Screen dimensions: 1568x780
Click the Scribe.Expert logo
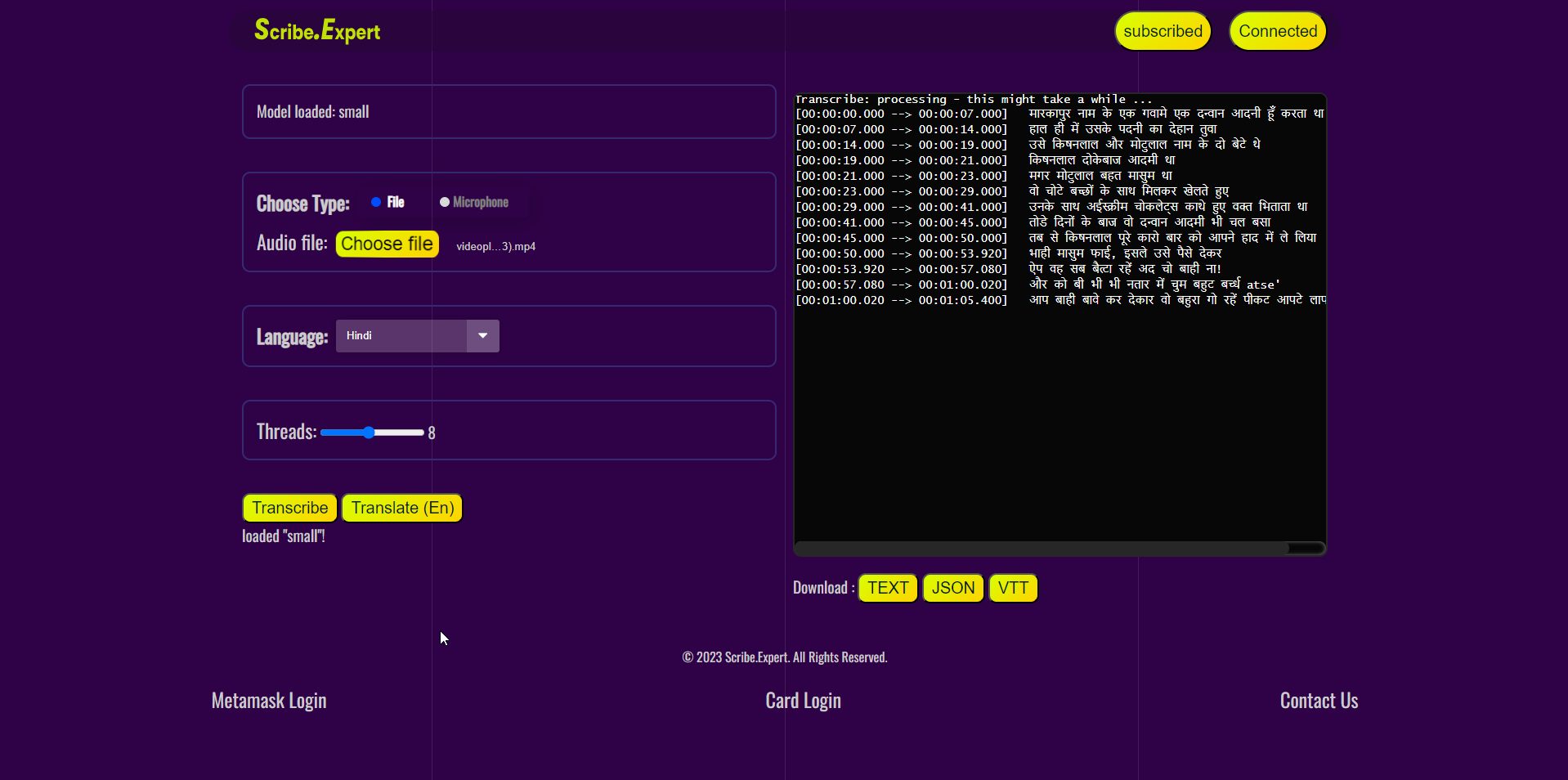(317, 31)
